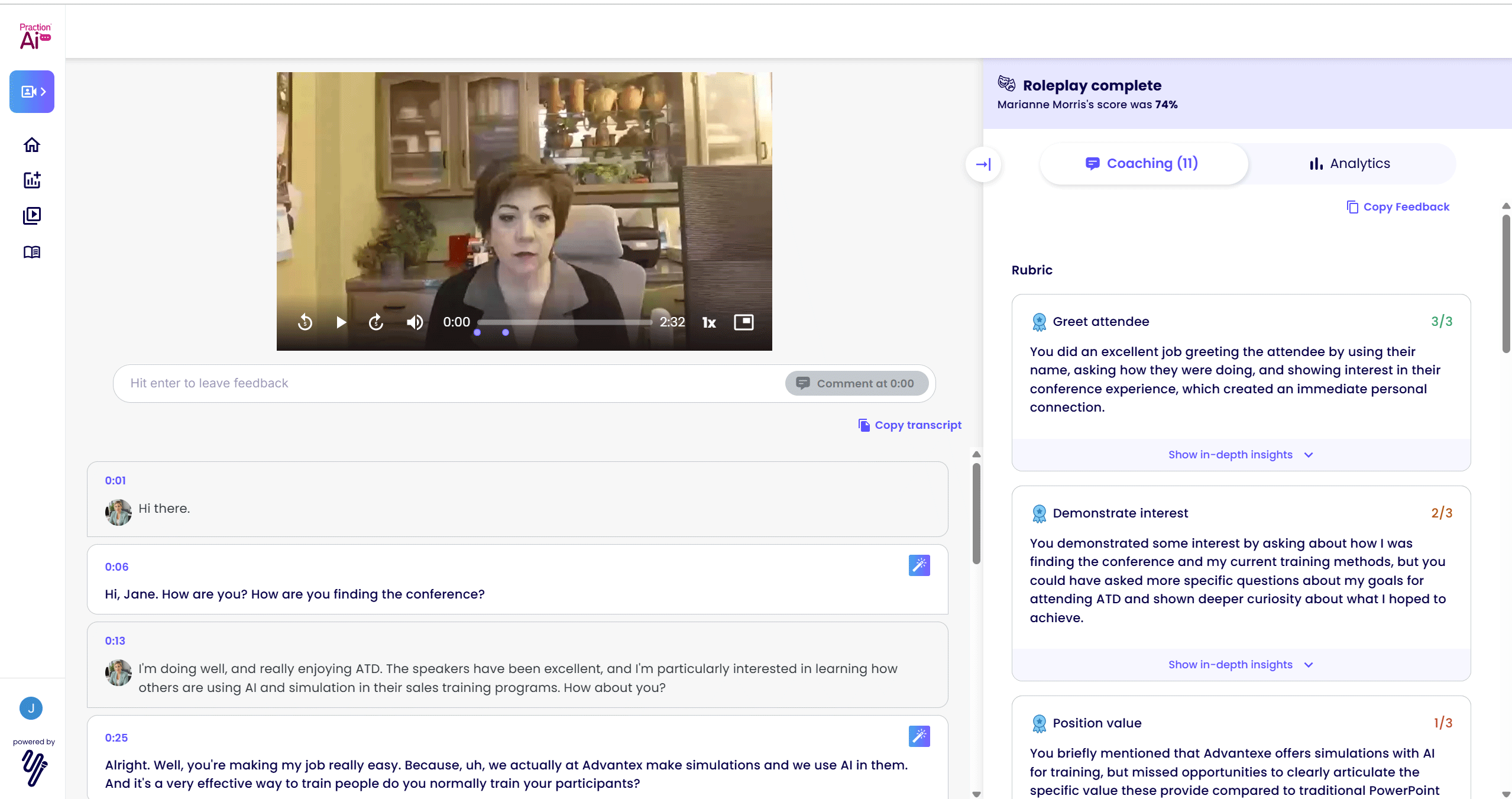Click the Praction AI logo
Viewport: 1512px width, 799px height.
point(35,36)
